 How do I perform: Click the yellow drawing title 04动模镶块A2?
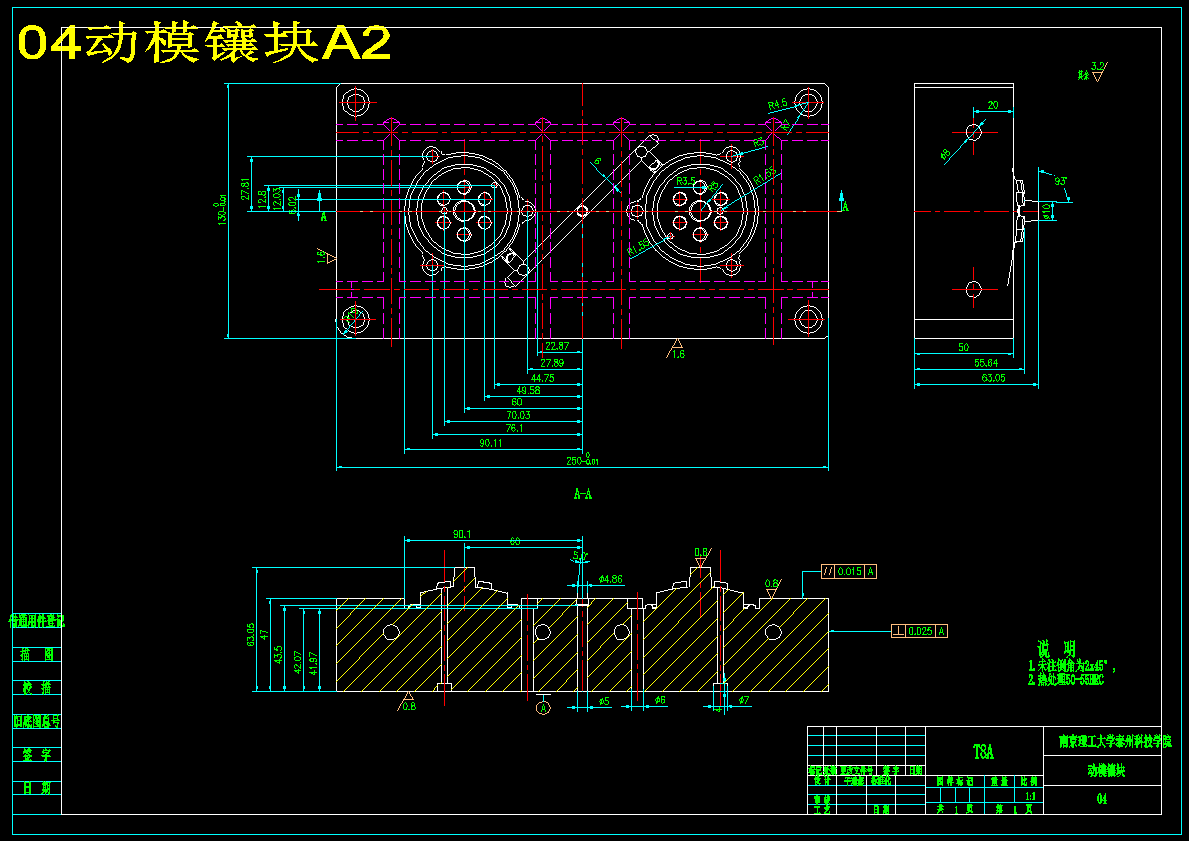point(204,43)
